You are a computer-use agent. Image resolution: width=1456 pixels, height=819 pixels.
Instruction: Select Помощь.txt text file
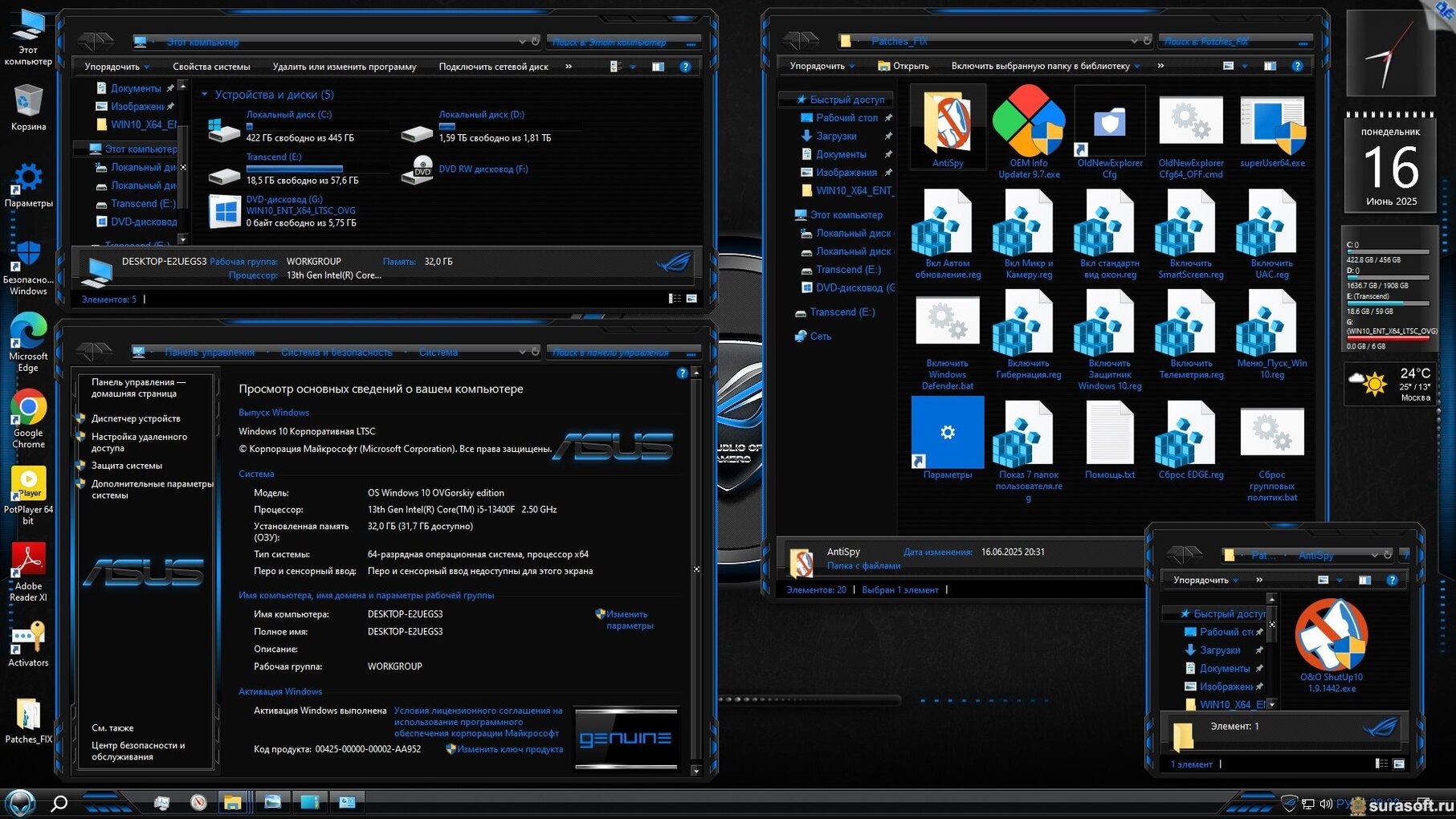[x=1109, y=440]
